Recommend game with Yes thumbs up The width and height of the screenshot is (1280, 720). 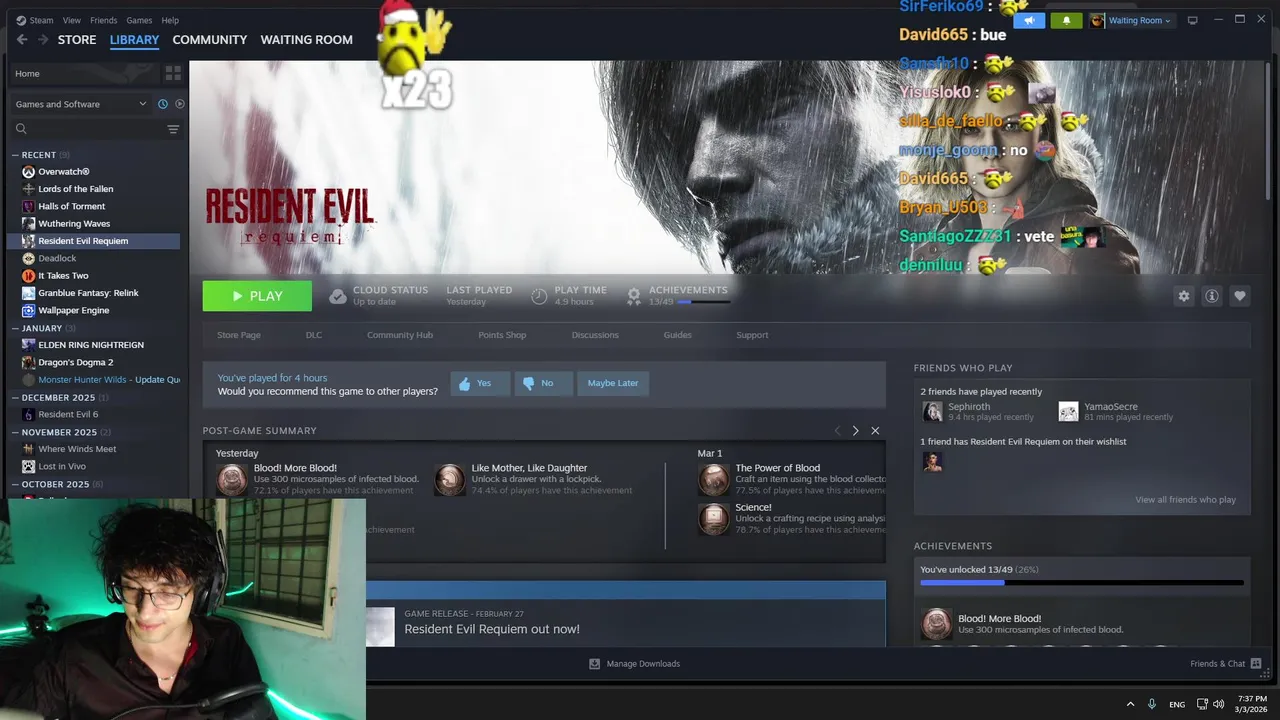[x=480, y=383]
